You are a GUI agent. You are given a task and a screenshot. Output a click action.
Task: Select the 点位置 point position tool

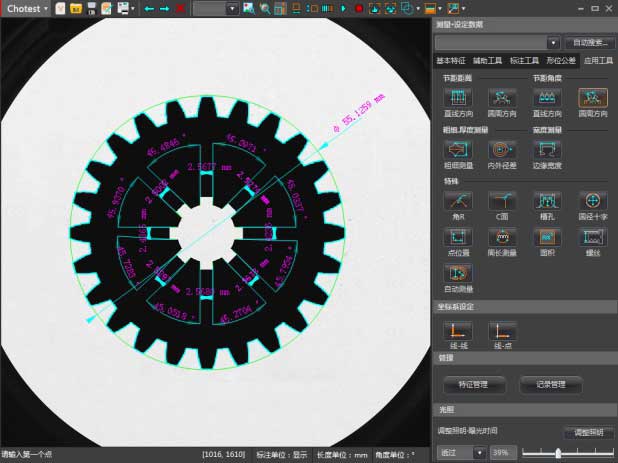pos(459,237)
